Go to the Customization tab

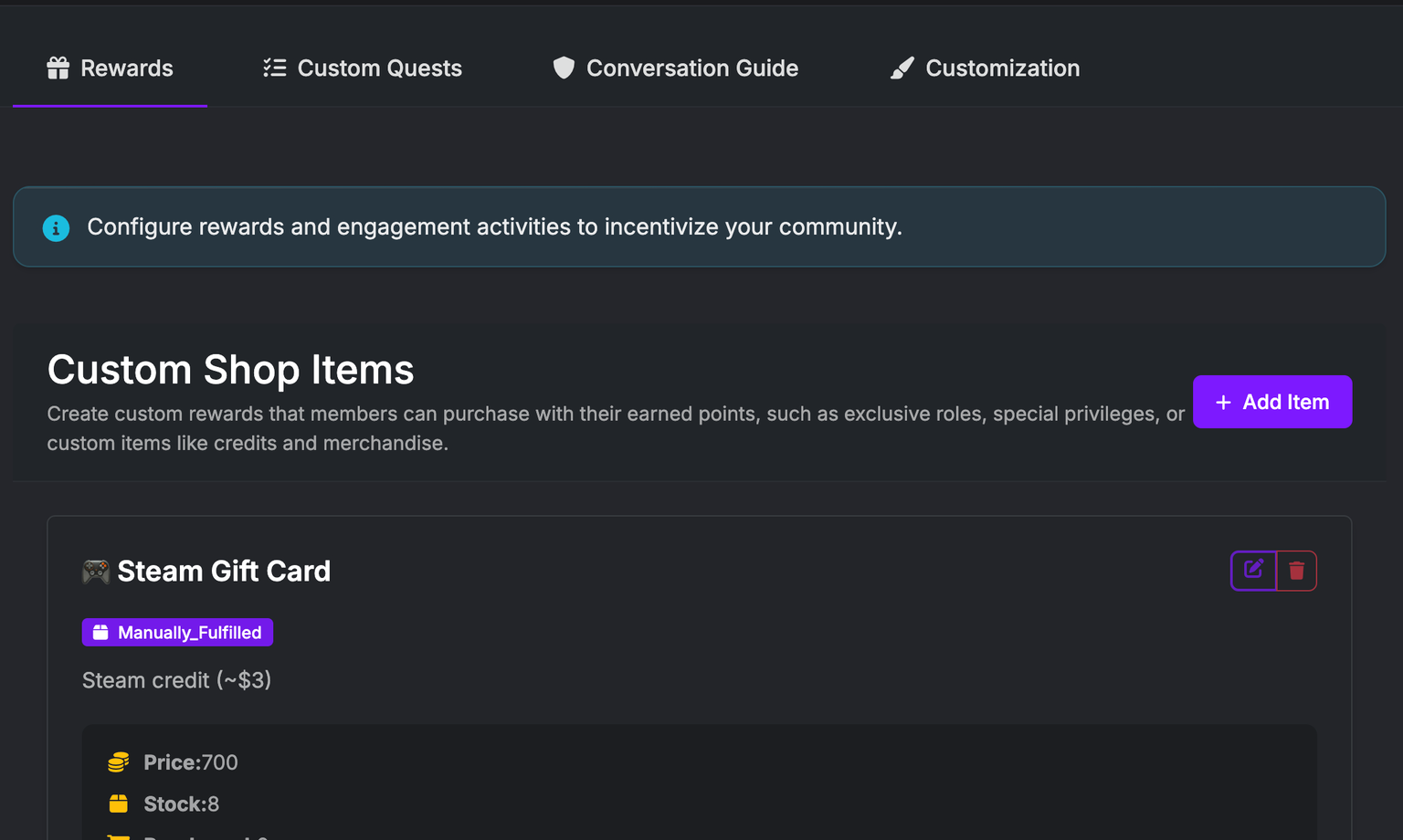pyautogui.click(x=1002, y=68)
